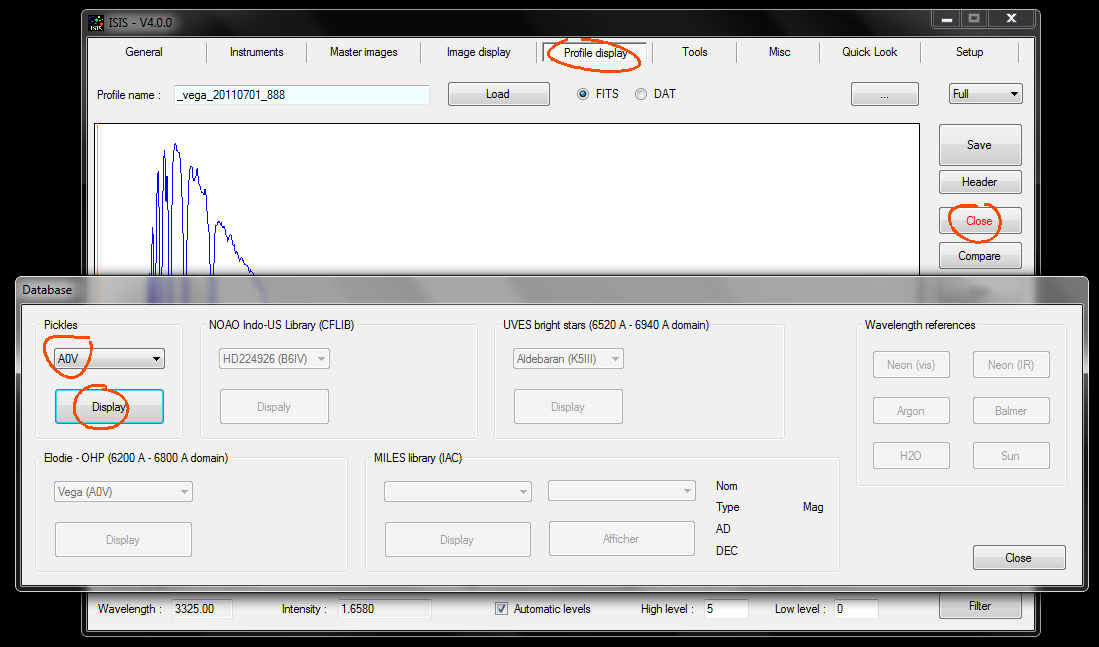Open the Quick Look tab
The image size is (1099, 647).
pos(869,53)
